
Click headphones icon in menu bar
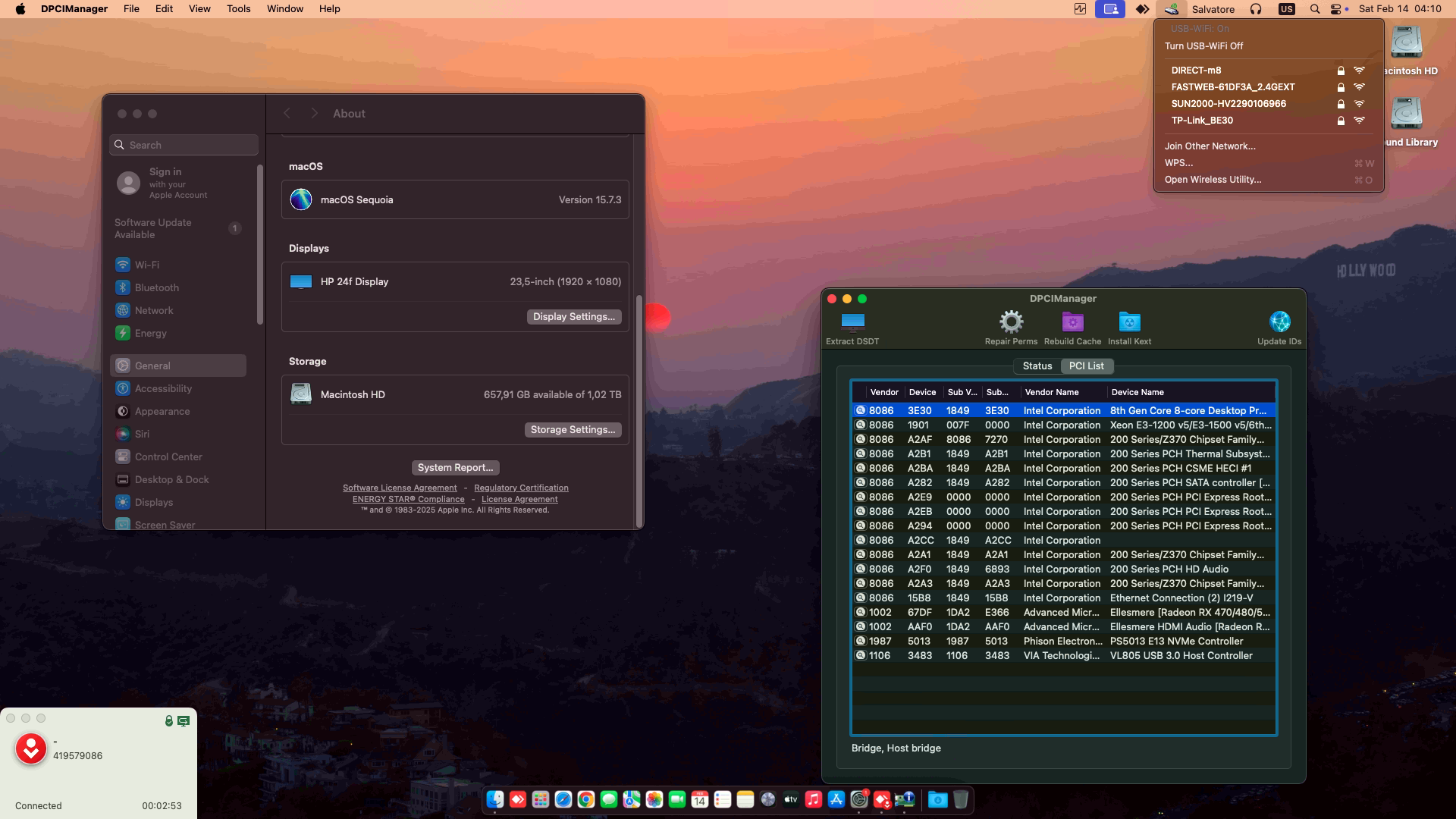[1256, 9]
